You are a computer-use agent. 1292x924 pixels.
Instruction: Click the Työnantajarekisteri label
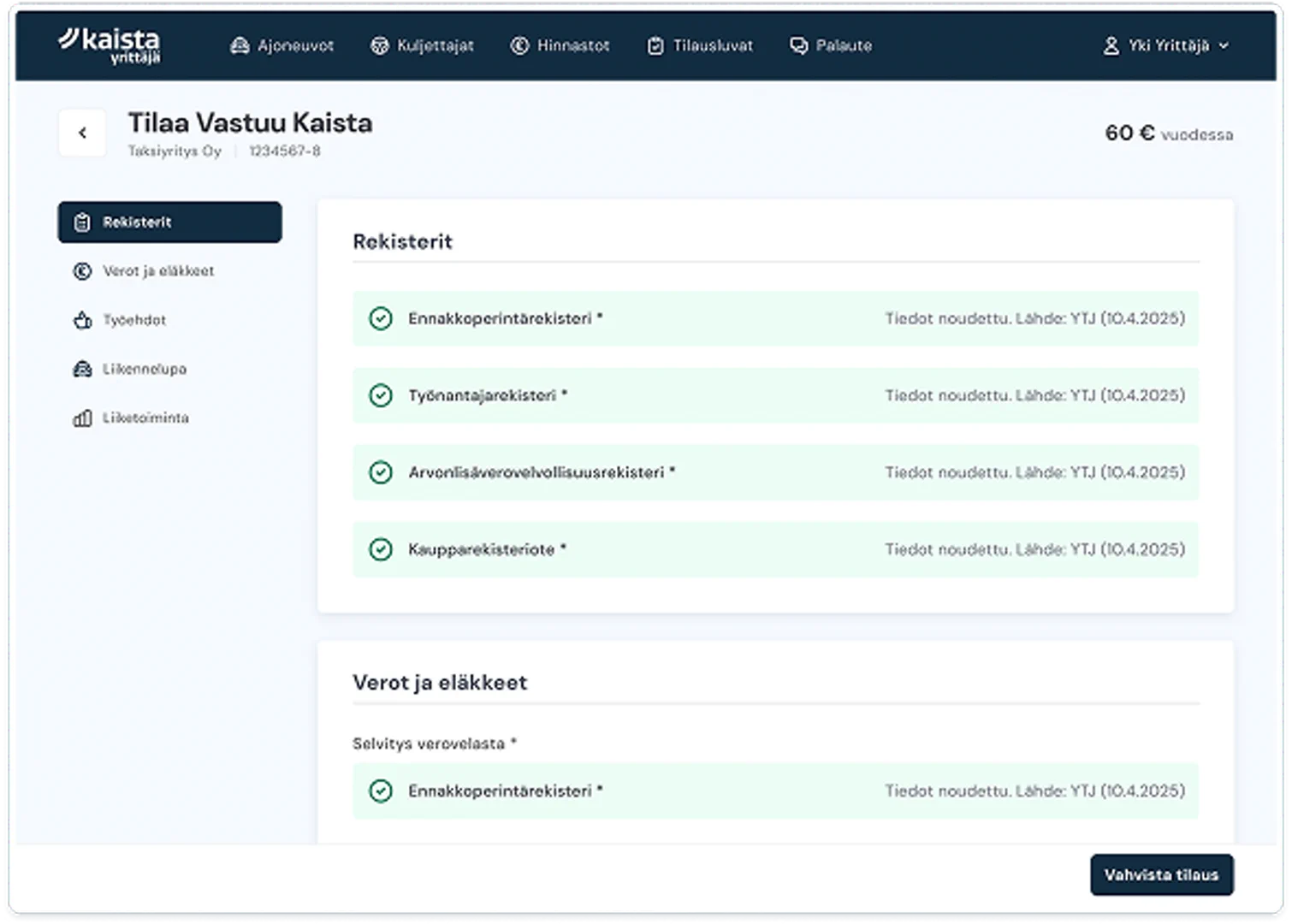click(488, 395)
